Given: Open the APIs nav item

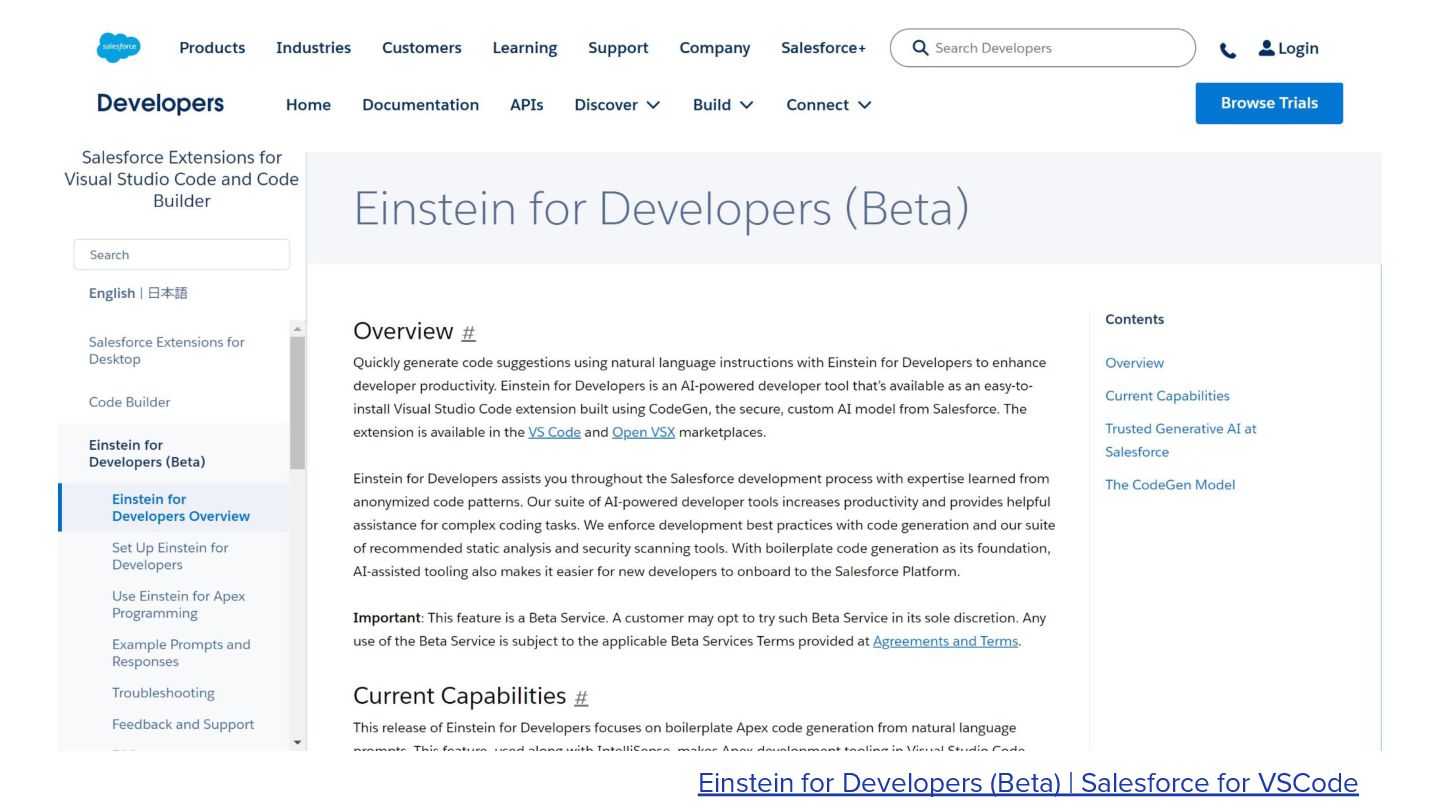Looking at the screenshot, I should (527, 104).
